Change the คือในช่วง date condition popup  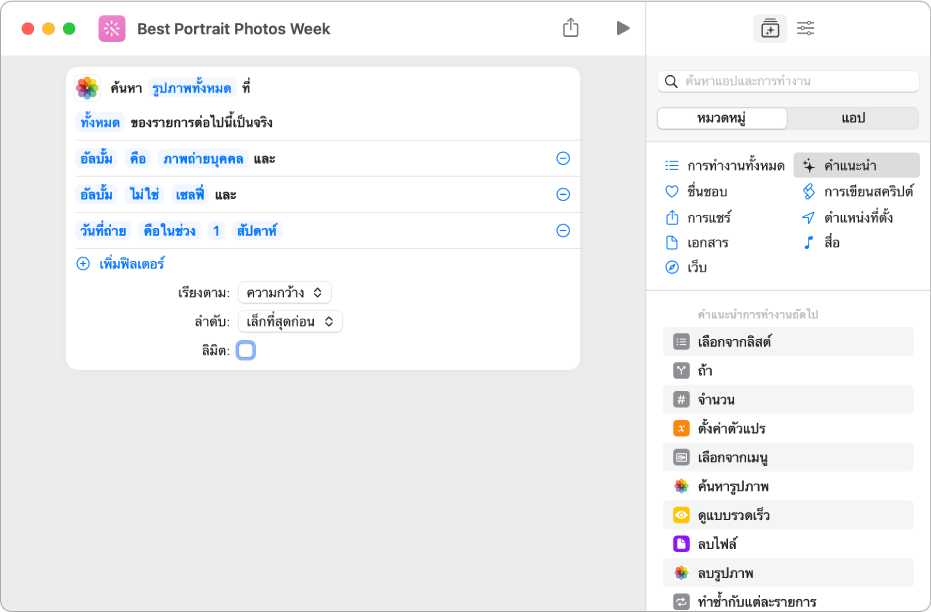pyautogui.click(x=168, y=231)
